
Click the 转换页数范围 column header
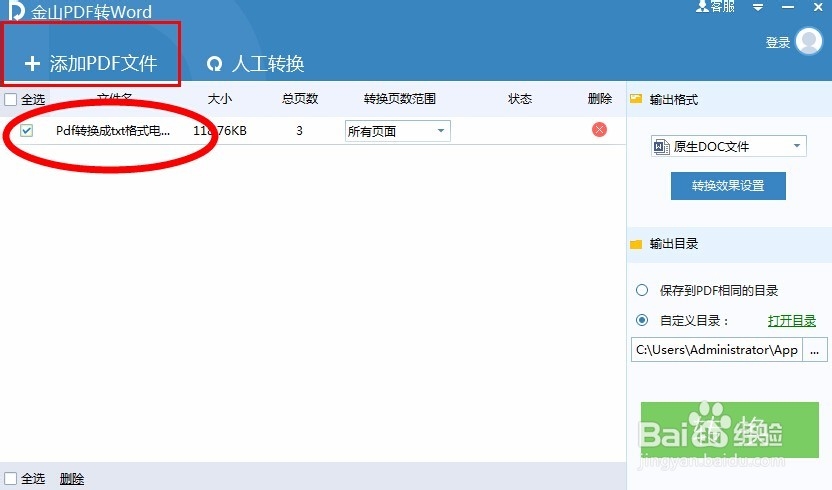point(400,99)
